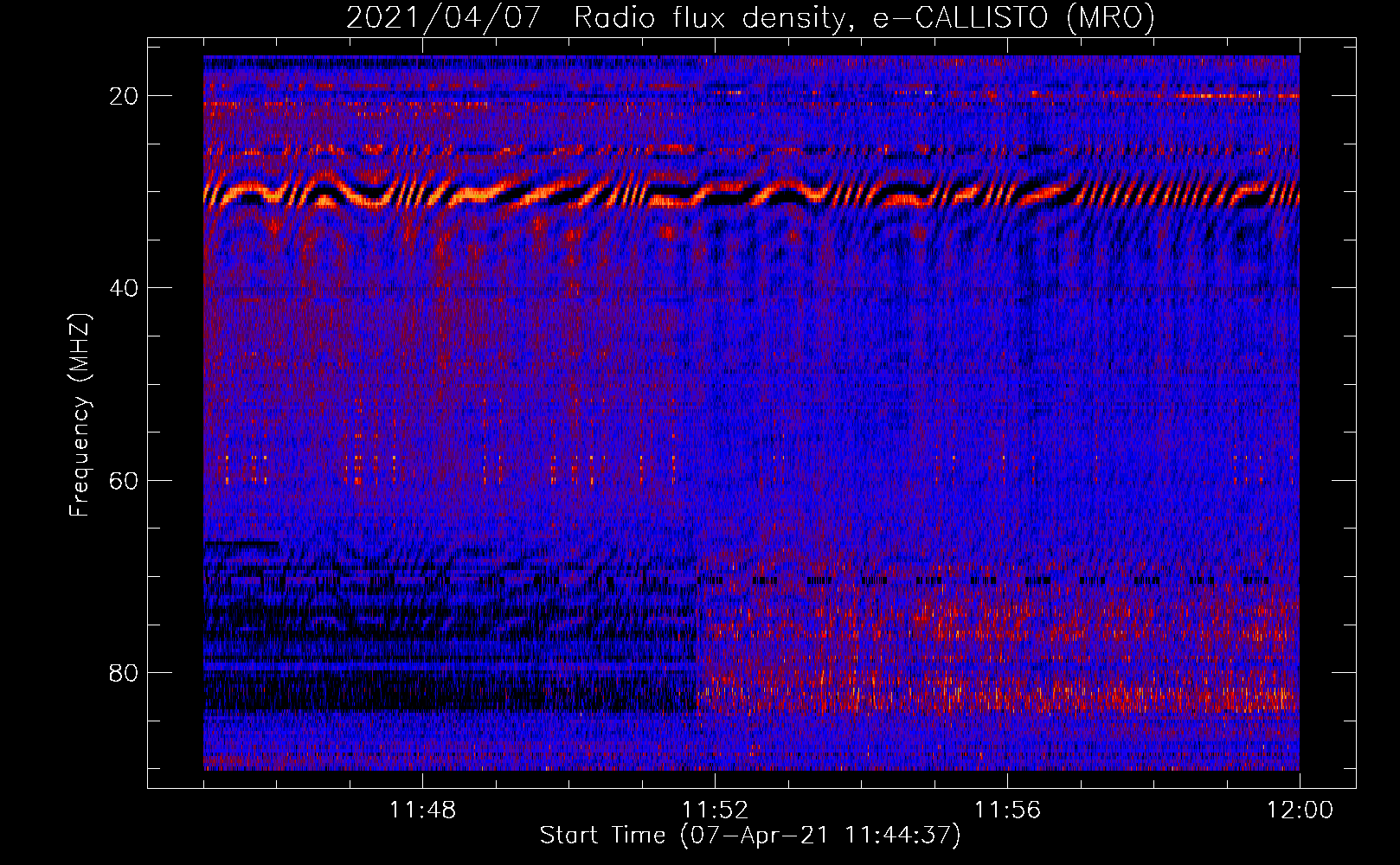
Task: Click the 60 MHz frequency tick label
Action: pos(124,480)
